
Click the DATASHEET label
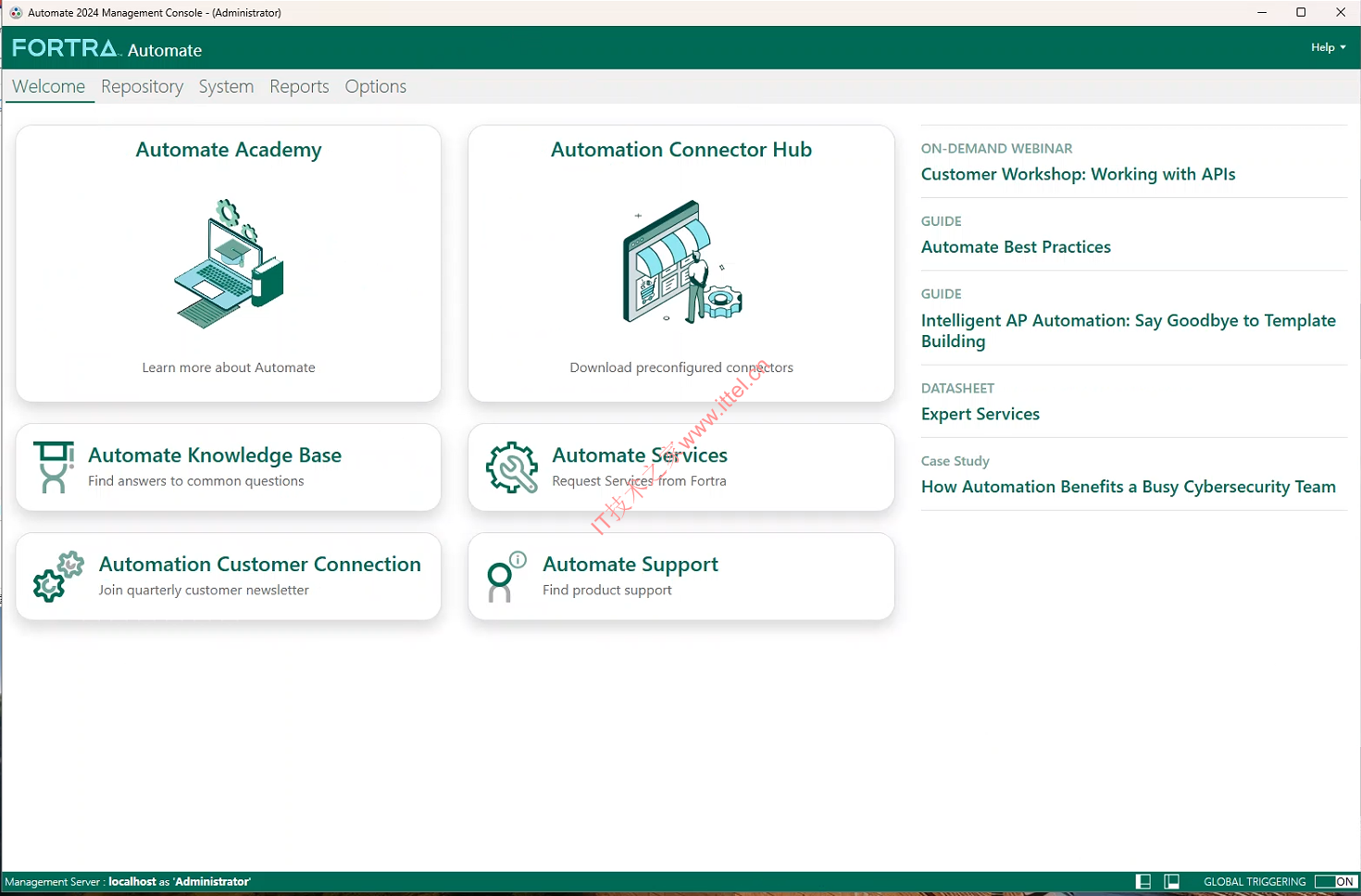click(957, 389)
